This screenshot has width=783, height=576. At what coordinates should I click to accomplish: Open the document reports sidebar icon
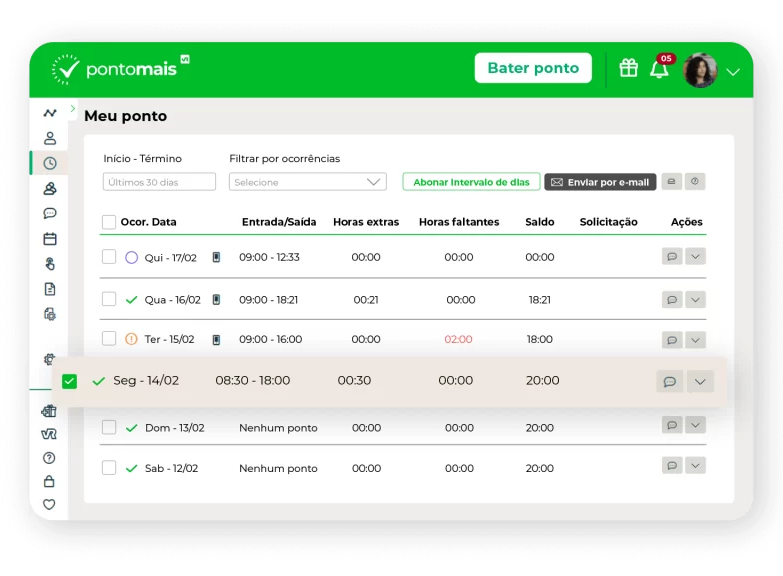pos(50,289)
